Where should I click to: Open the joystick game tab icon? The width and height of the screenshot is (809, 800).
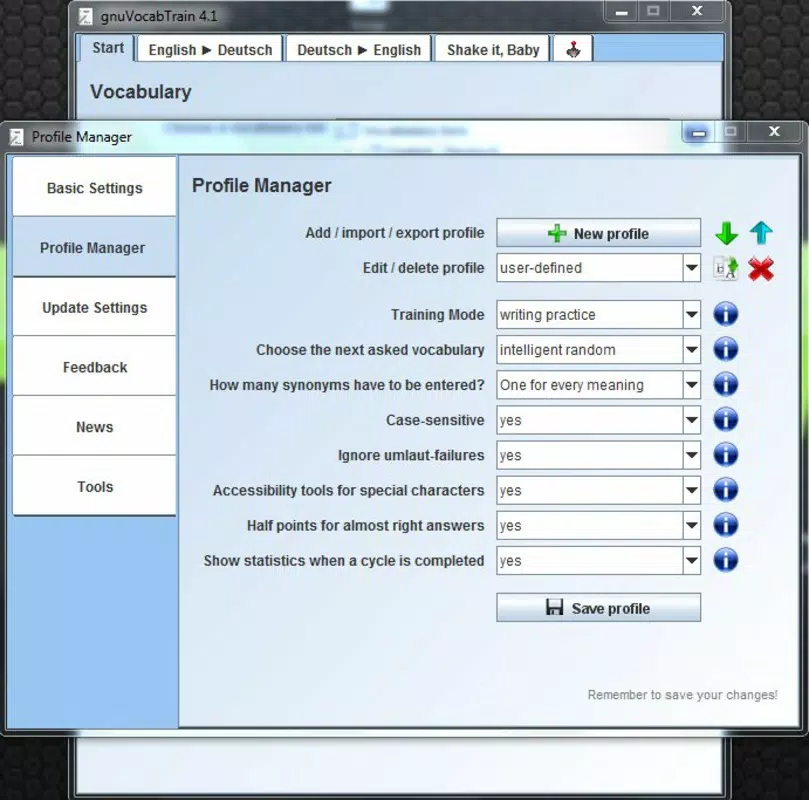click(573, 50)
